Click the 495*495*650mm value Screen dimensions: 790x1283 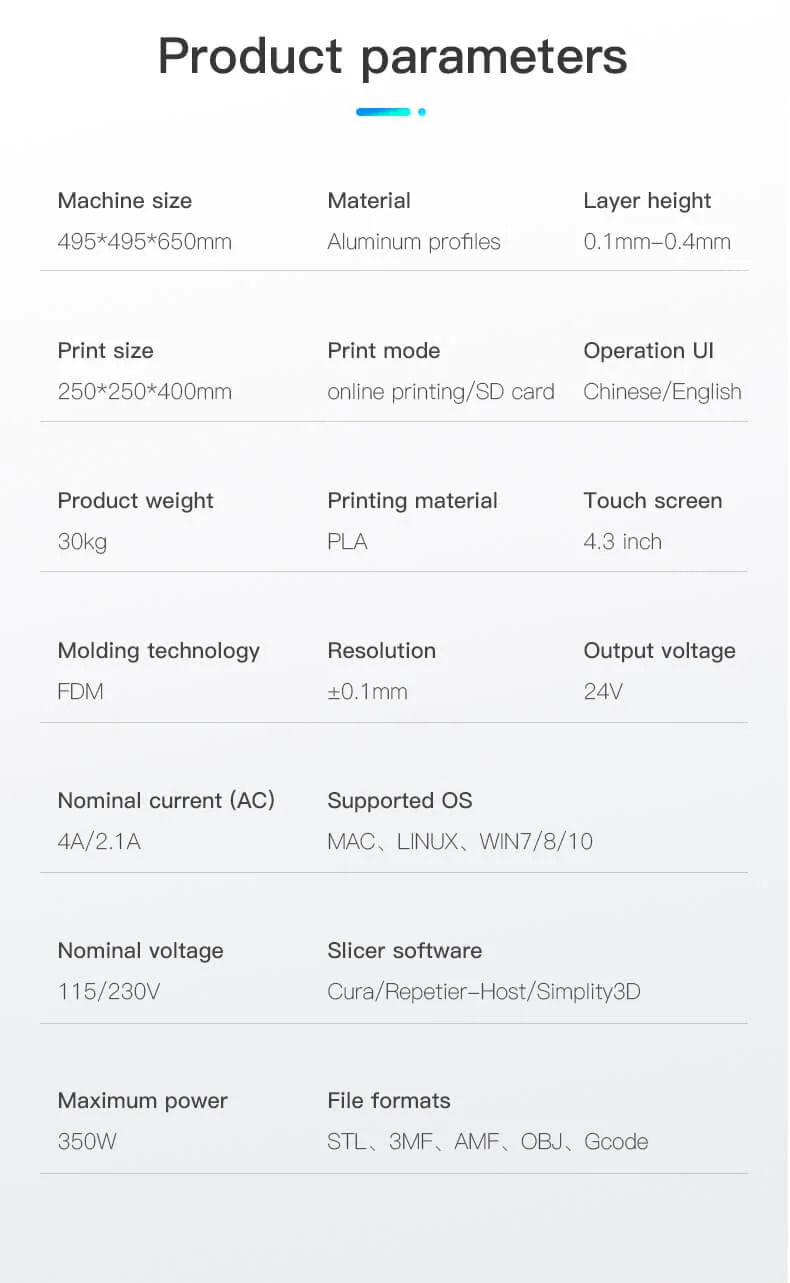pyautogui.click(x=145, y=241)
